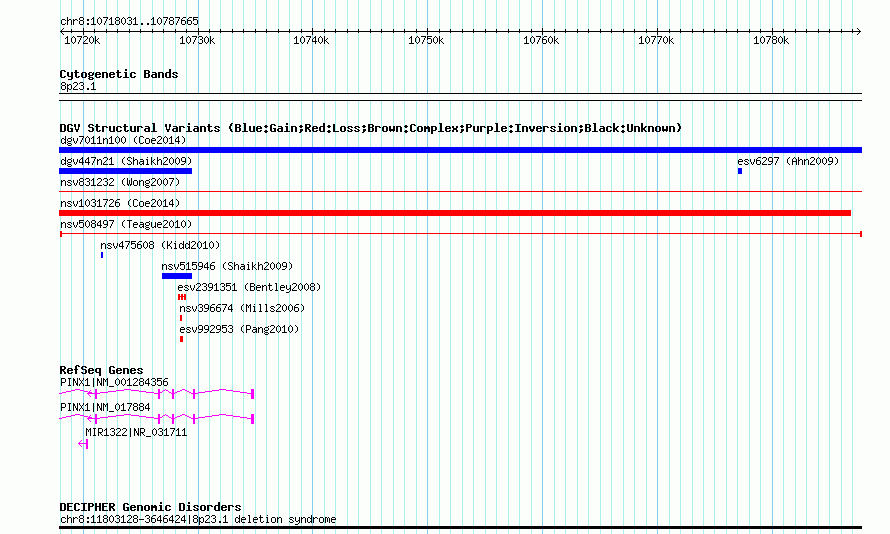
Task: Open the esv6297 (Ahn2009) label
Action: (x=788, y=161)
